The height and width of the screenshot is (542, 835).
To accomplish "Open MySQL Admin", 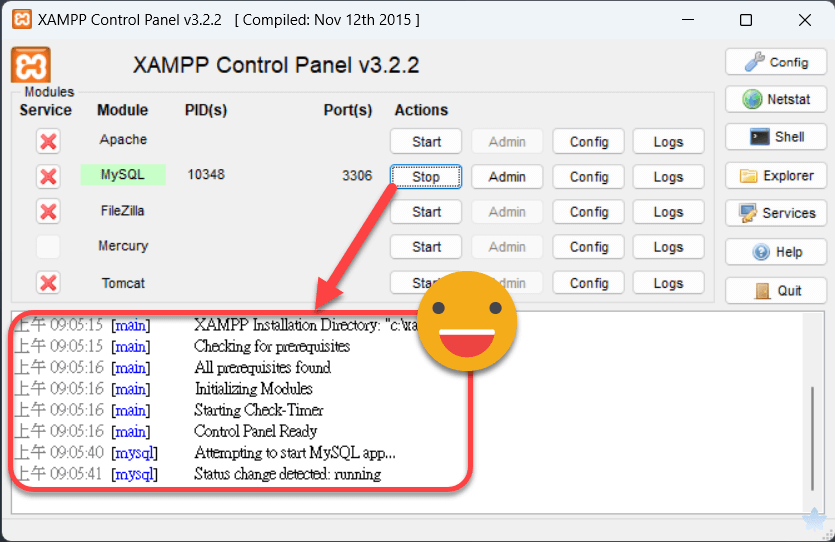I will coord(507,177).
